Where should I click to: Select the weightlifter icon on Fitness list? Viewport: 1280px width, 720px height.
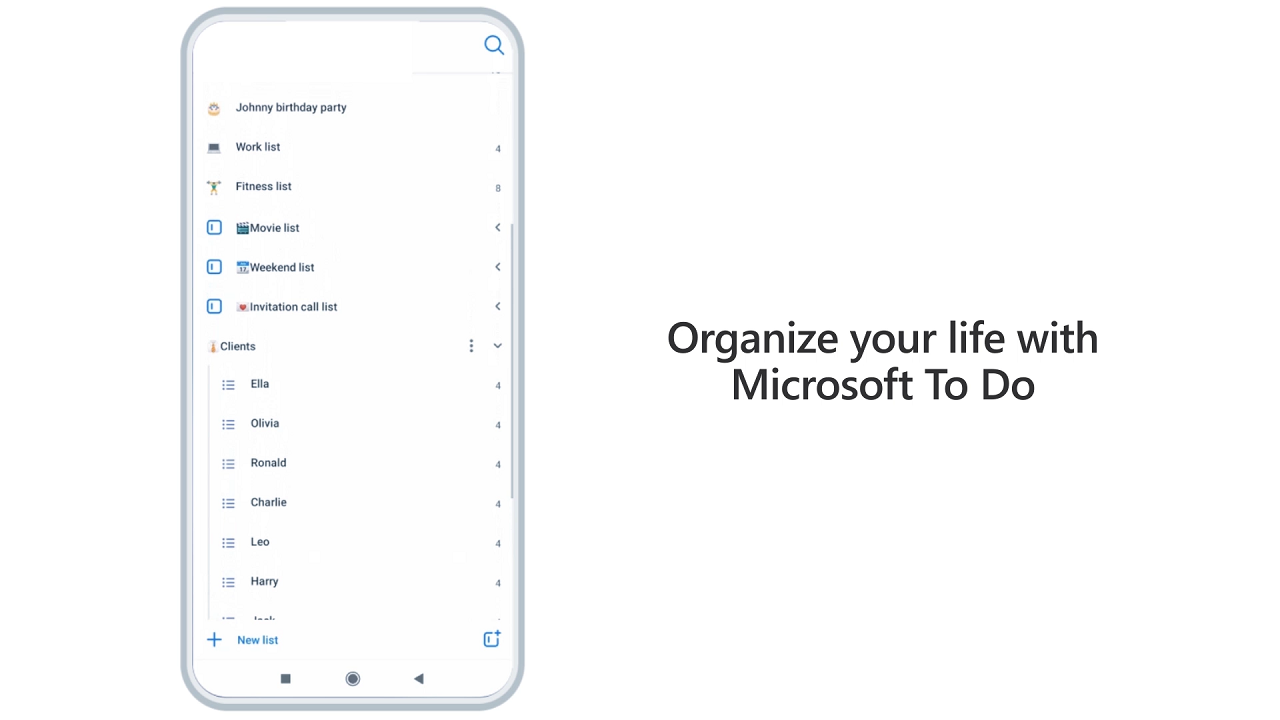click(x=213, y=186)
